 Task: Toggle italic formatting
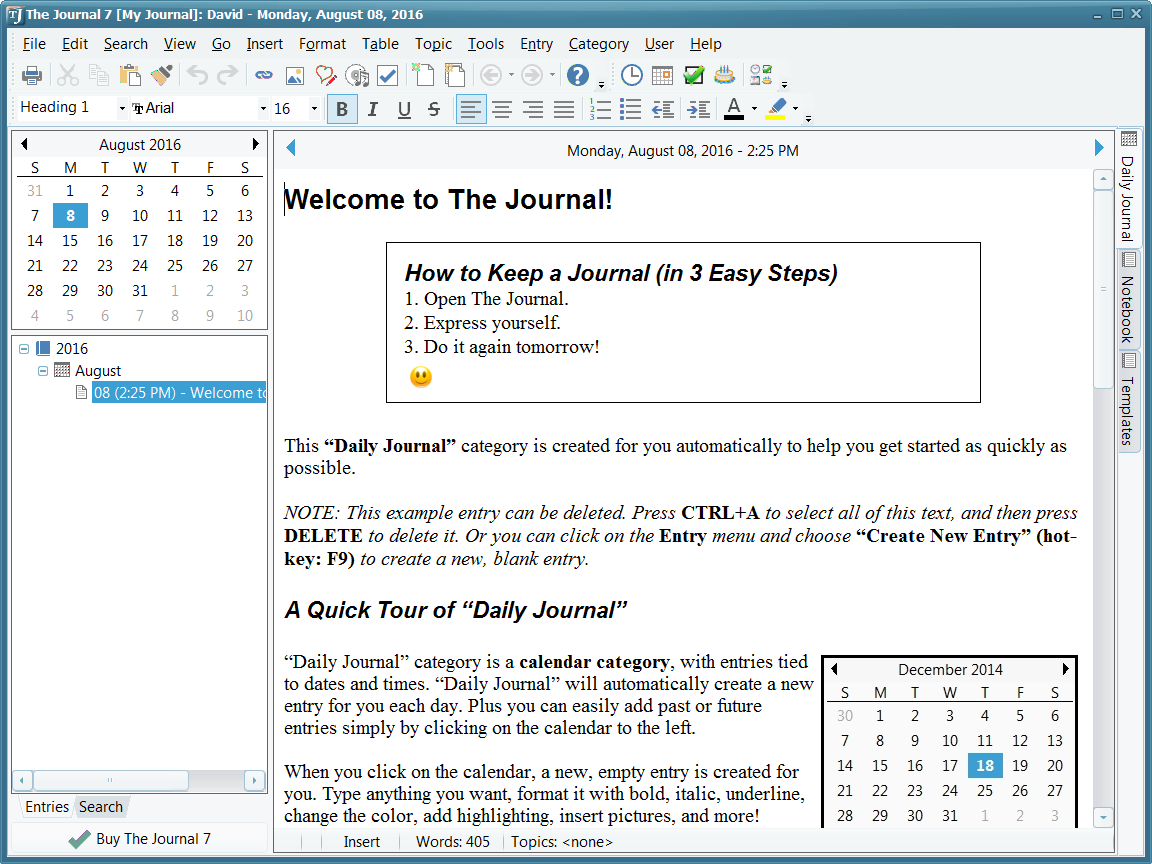pyautogui.click(x=372, y=109)
